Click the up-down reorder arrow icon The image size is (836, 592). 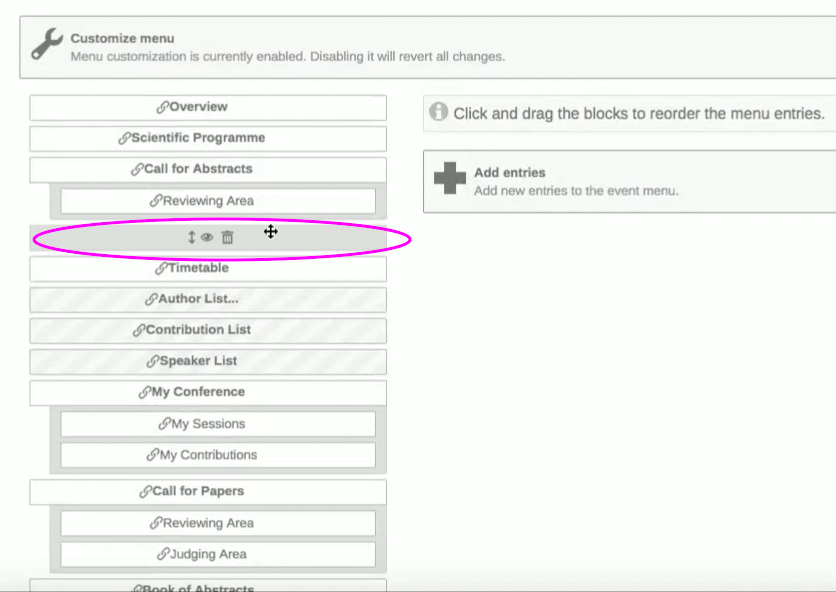pyautogui.click(x=191, y=237)
